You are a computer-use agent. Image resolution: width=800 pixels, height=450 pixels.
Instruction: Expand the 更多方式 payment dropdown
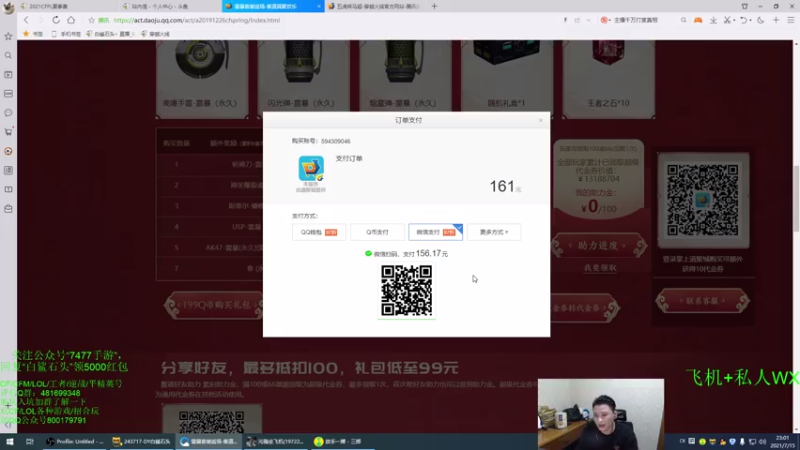point(494,232)
